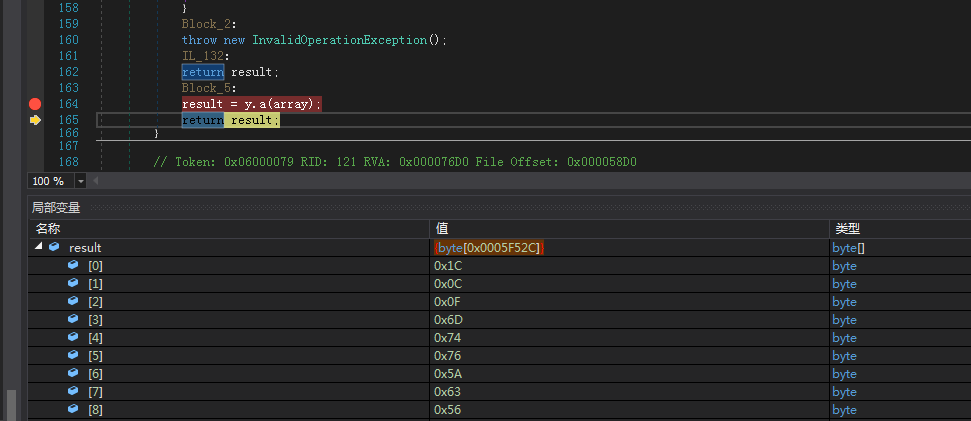Select the 局部变量 panel title
The width and height of the screenshot is (971, 421).
point(56,208)
